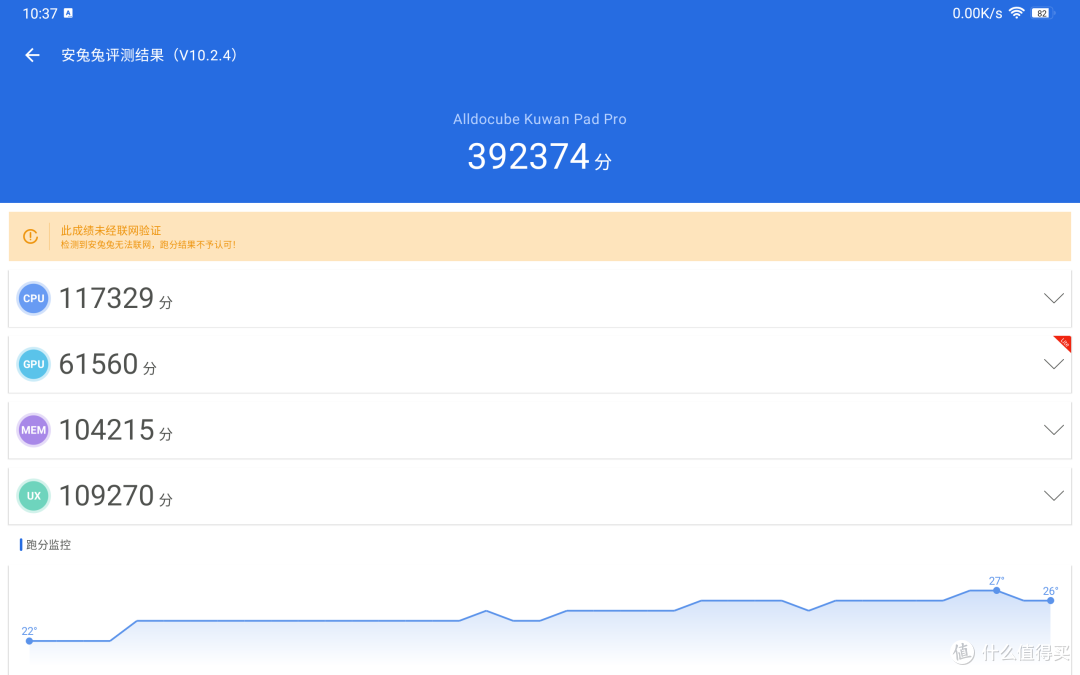Expand the CPU score details chevron
This screenshot has width=1080, height=675.
[1053, 298]
